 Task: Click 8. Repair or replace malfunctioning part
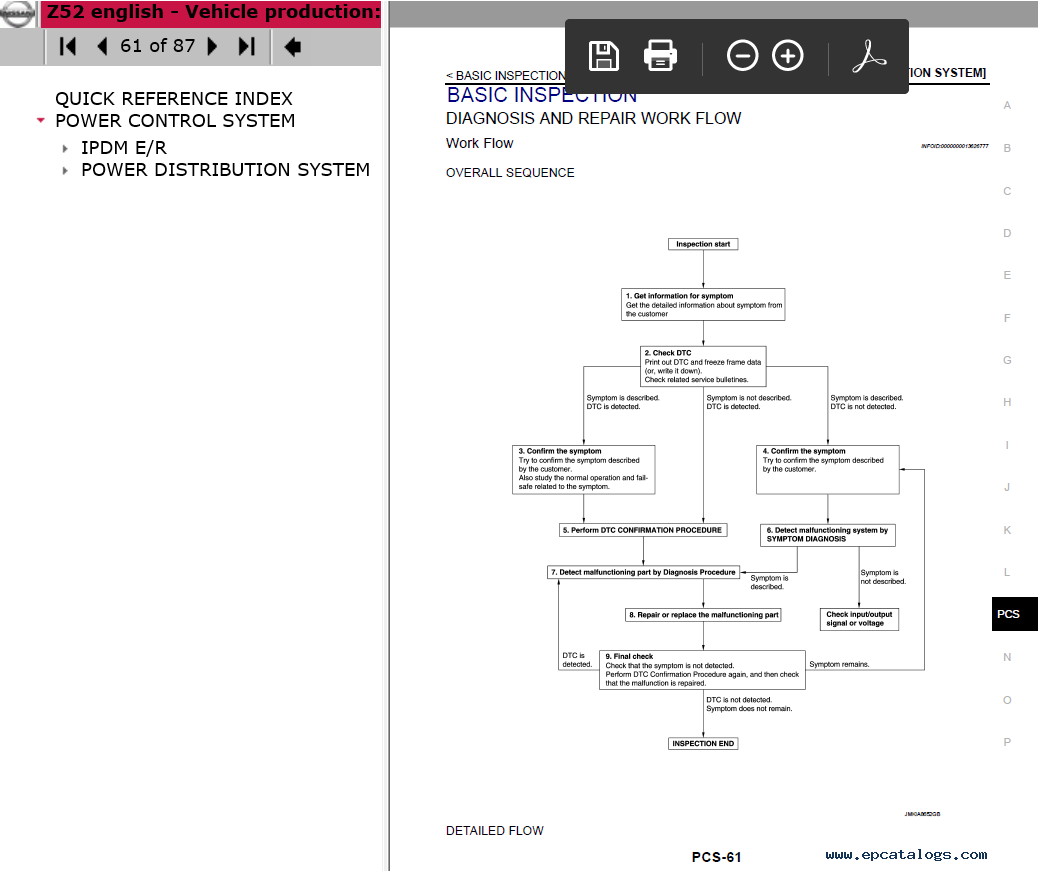pyautogui.click(x=703, y=615)
